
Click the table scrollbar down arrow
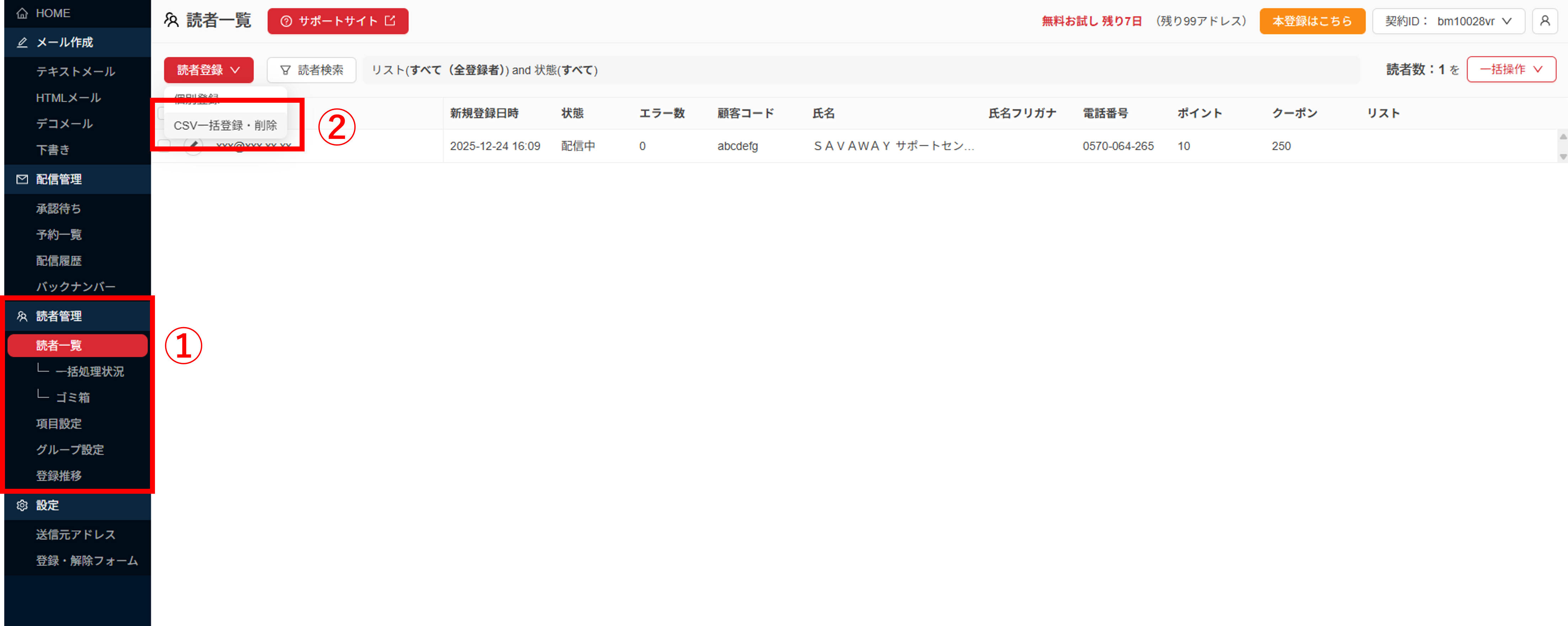tap(1563, 157)
